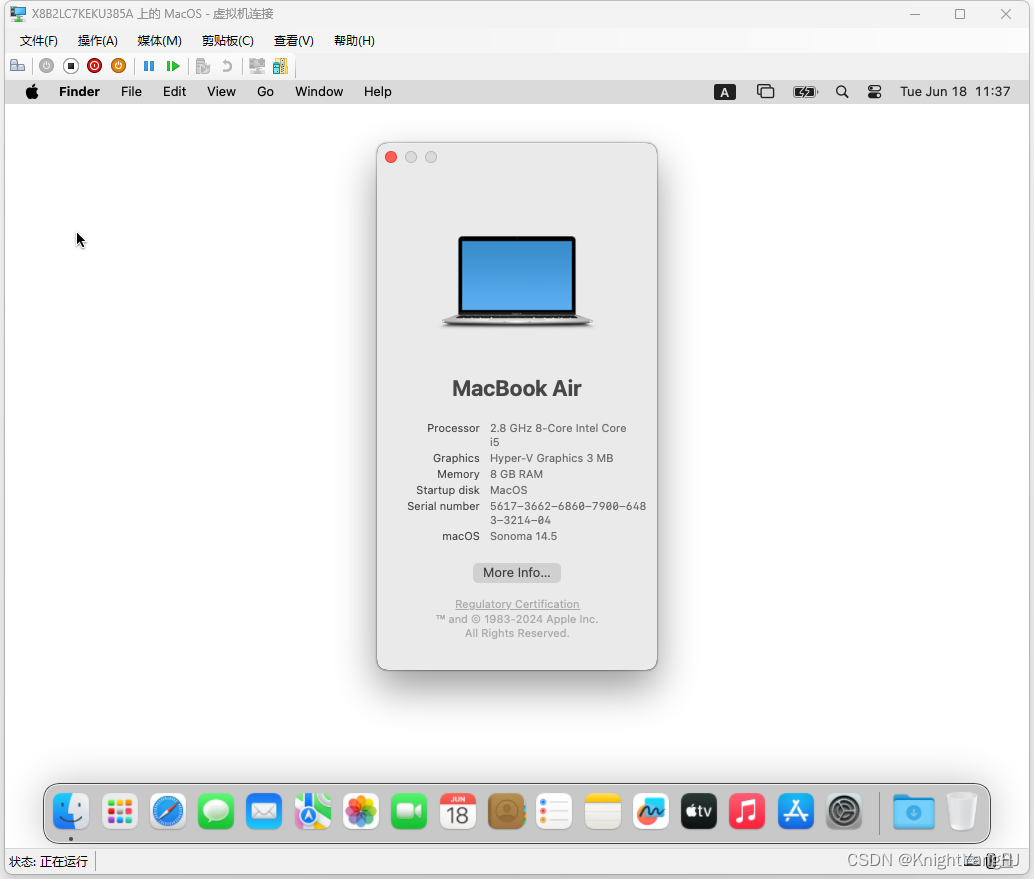
Task: Open the 媒体(M) menu
Action: coord(160,41)
